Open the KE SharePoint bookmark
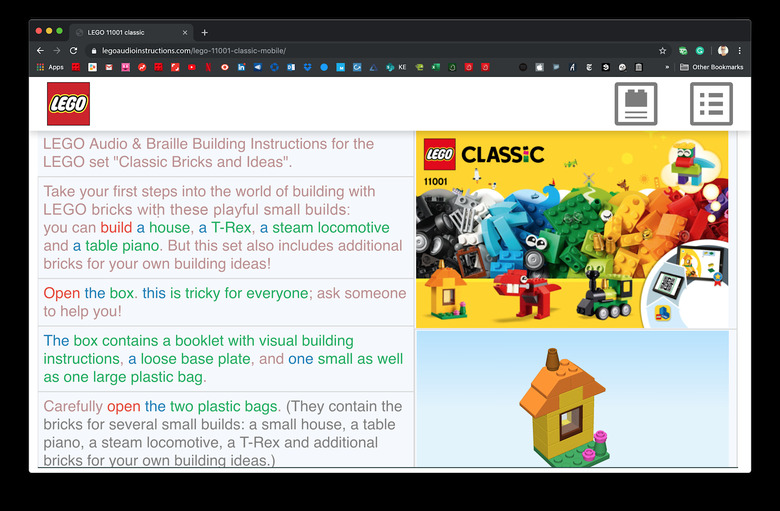Screen dimensions: 780x511 [x=396, y=67]
